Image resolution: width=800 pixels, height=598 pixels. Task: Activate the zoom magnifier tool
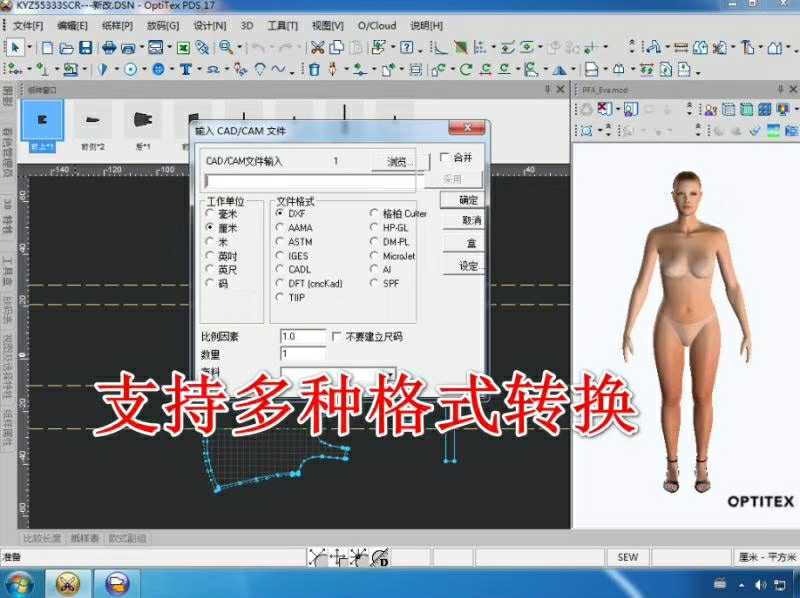pyautogui.click(x=226, y=48)
